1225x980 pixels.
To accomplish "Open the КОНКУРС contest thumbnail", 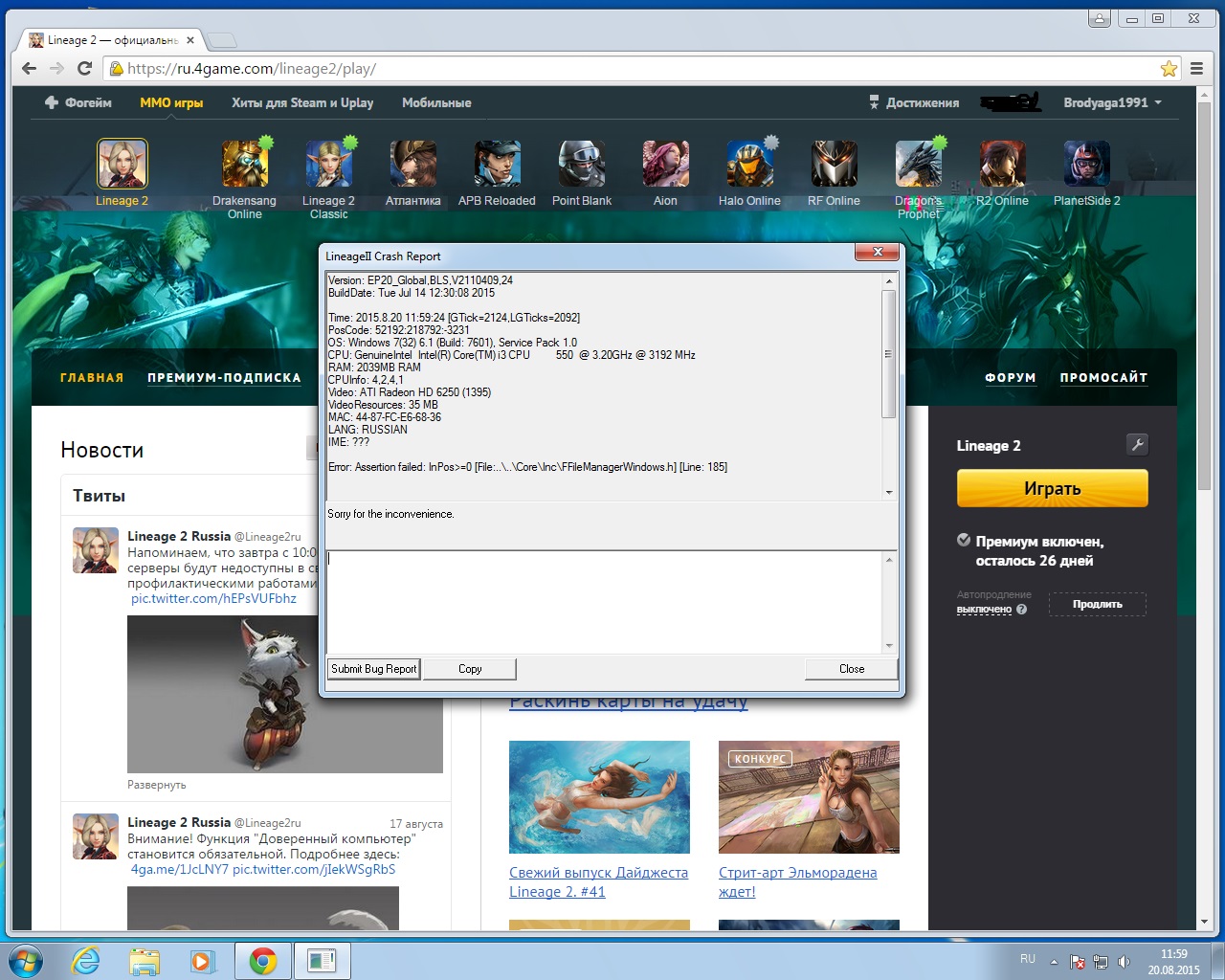I will pos(809,797).
